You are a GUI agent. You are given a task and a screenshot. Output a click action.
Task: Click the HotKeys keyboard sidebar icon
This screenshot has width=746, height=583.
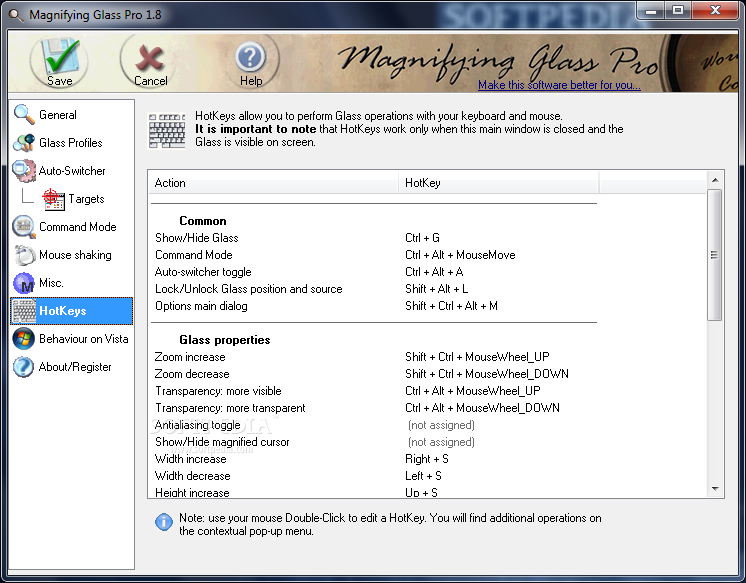(x=24, y=311)
